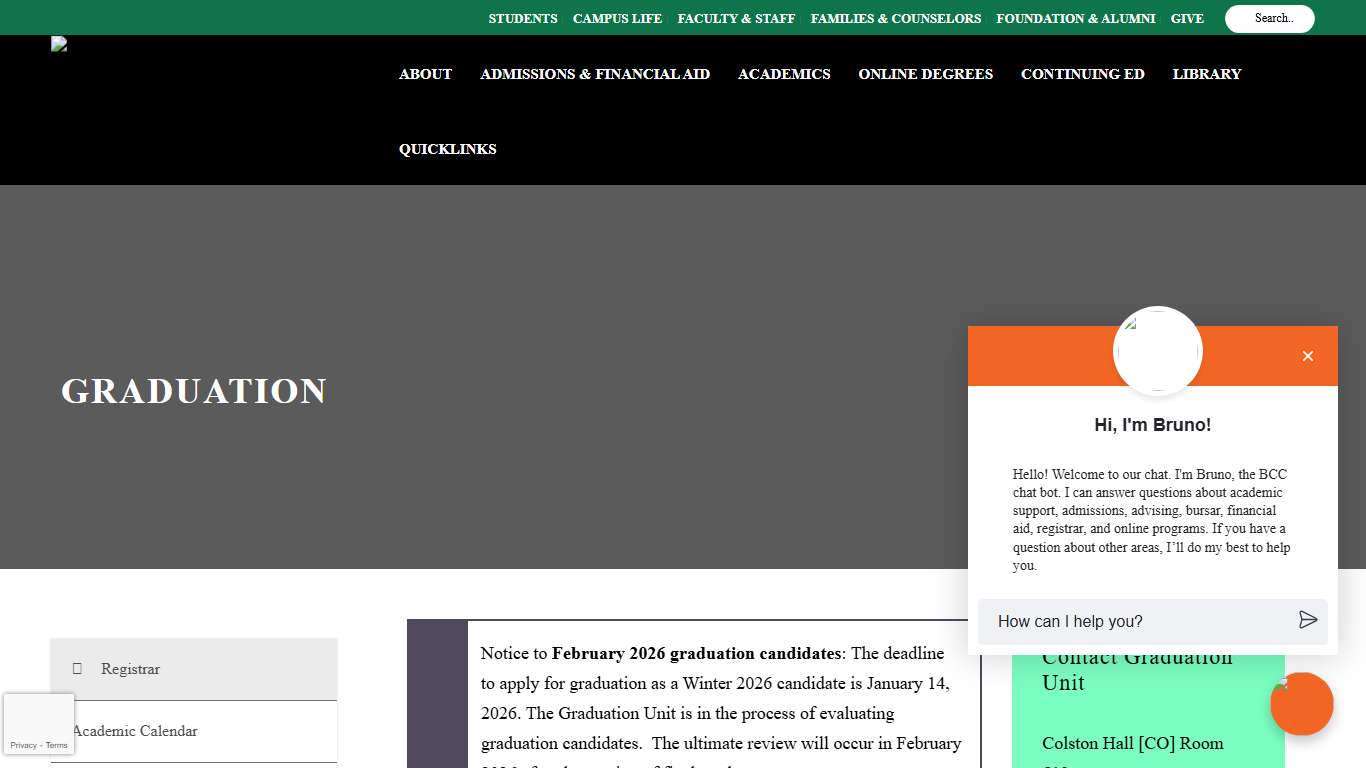Click the Search field in the header
This screenshot has width=1366, height=768.
[x=1269, y=18]
